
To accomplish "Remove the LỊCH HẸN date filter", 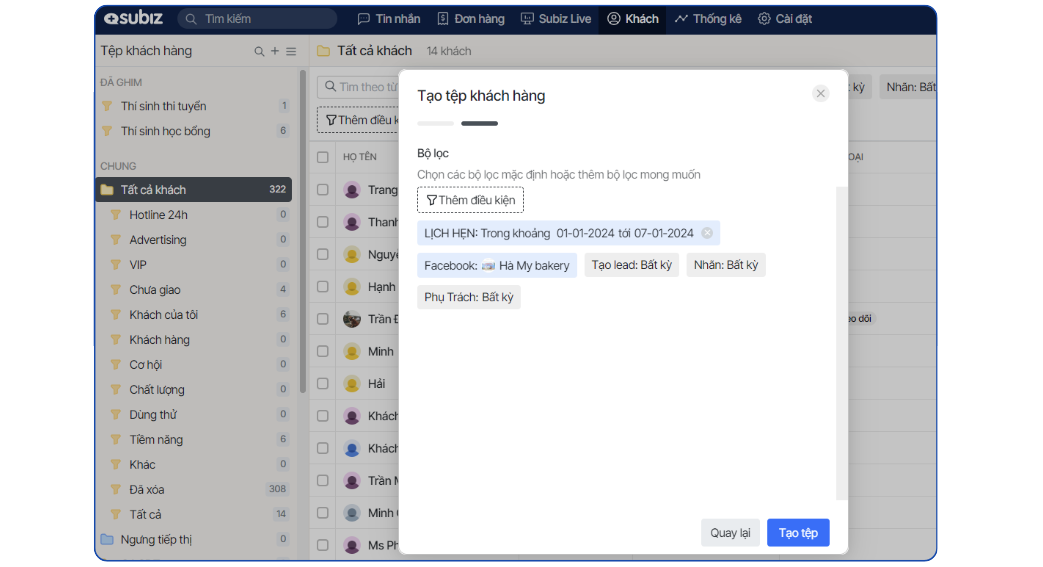I will click(x=707, y=233).
